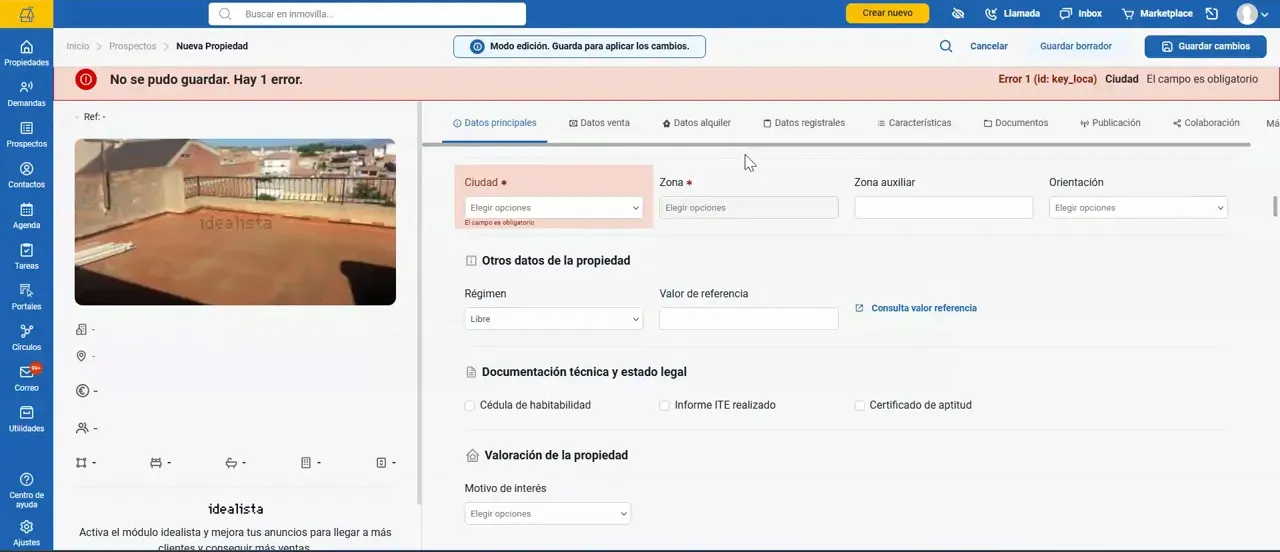Click the Zona auxiliar input field

(x=943, y=208)
